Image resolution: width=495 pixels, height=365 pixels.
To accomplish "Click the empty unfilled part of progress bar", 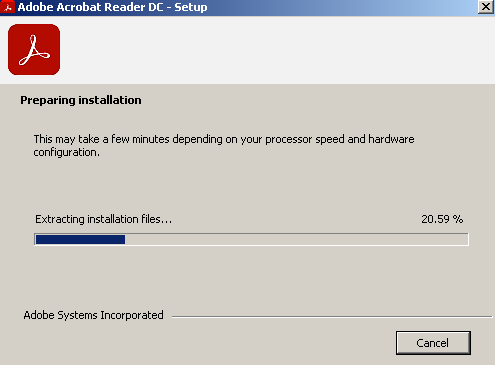I will click(296, 239).
